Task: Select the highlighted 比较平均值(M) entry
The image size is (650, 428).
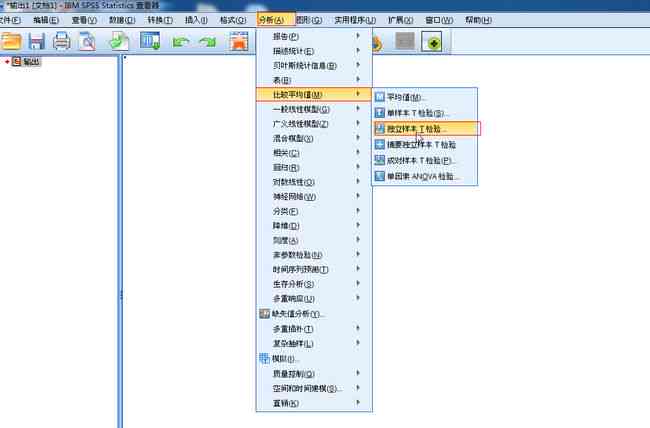Action: tap(314, 95)
